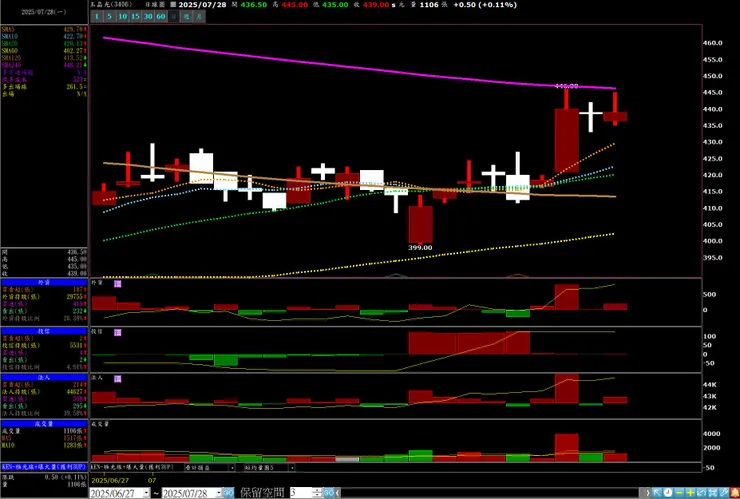Select the blue 法人 panel header

click(x=44, y=378)
